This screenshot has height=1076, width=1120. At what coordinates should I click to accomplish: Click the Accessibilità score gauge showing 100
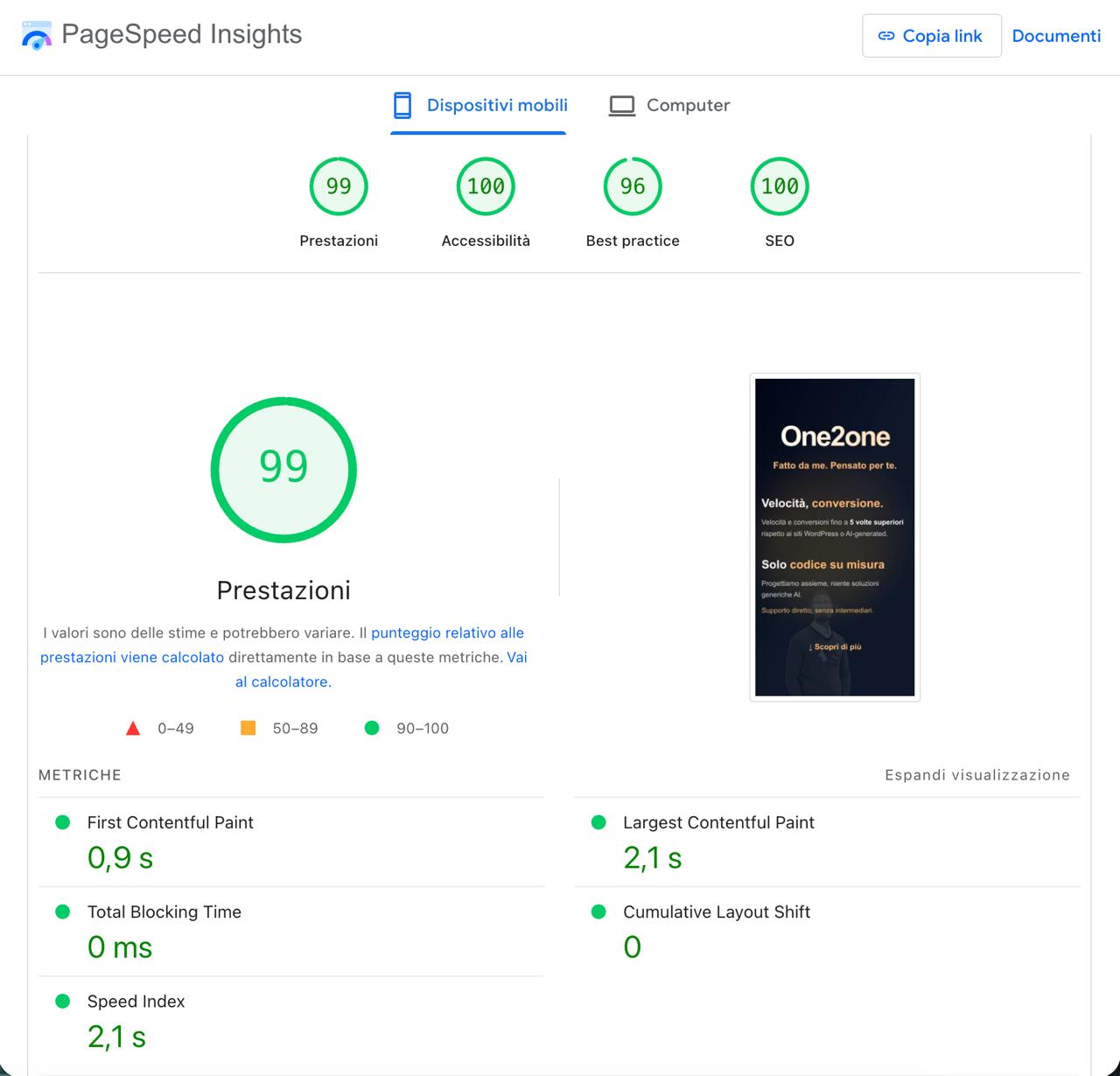[x=485, y=185]
